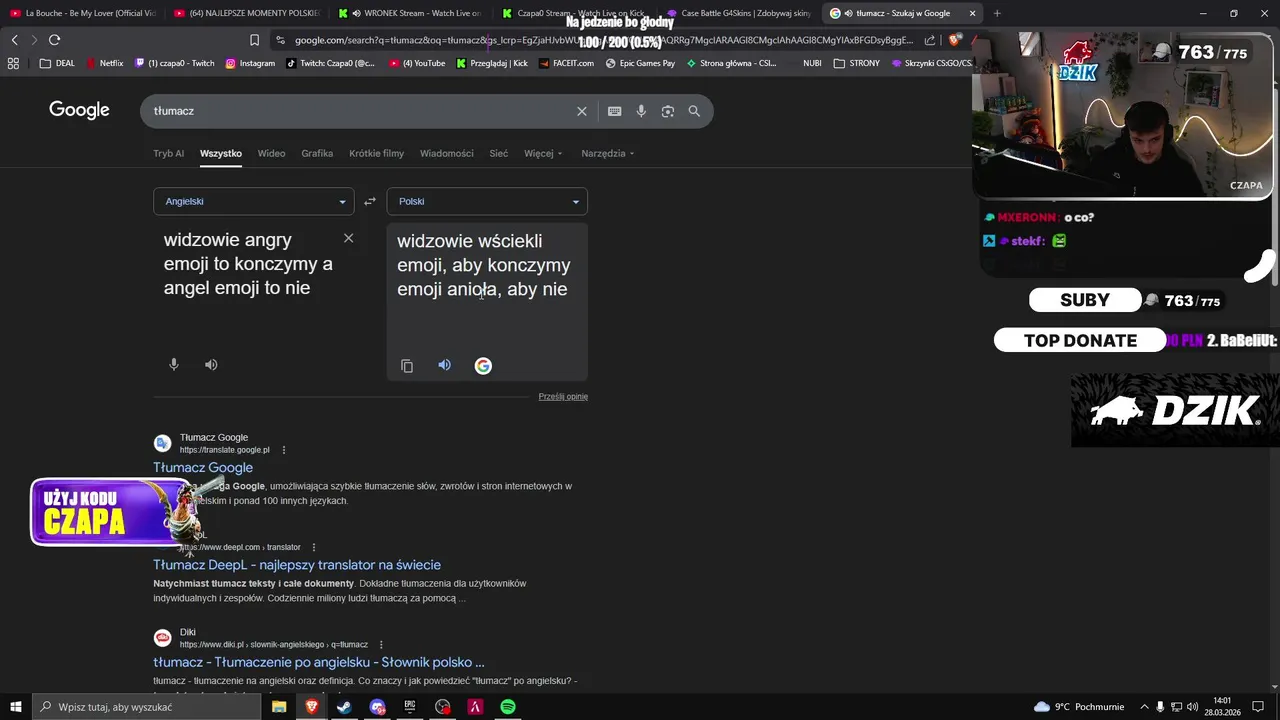
Task: Open target language dropdown Polski
Action: pos(487,201)
